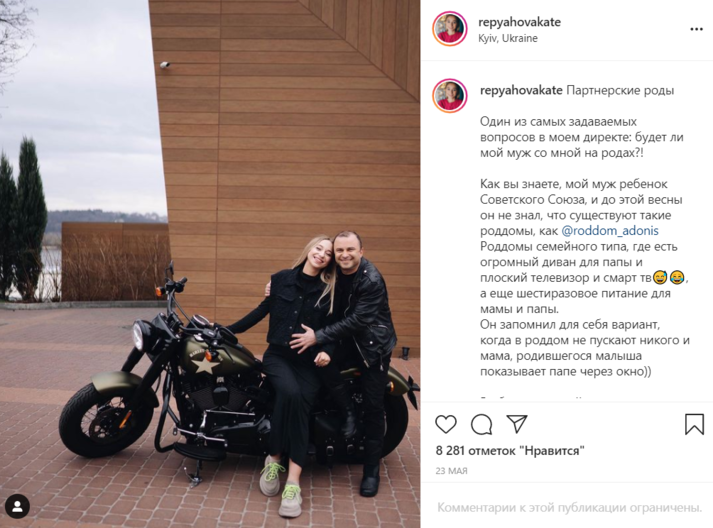Click the emoji pair after смарт тв
This screenshot has width=713, height=528.
pyautogui.click(x=668, y=277)
